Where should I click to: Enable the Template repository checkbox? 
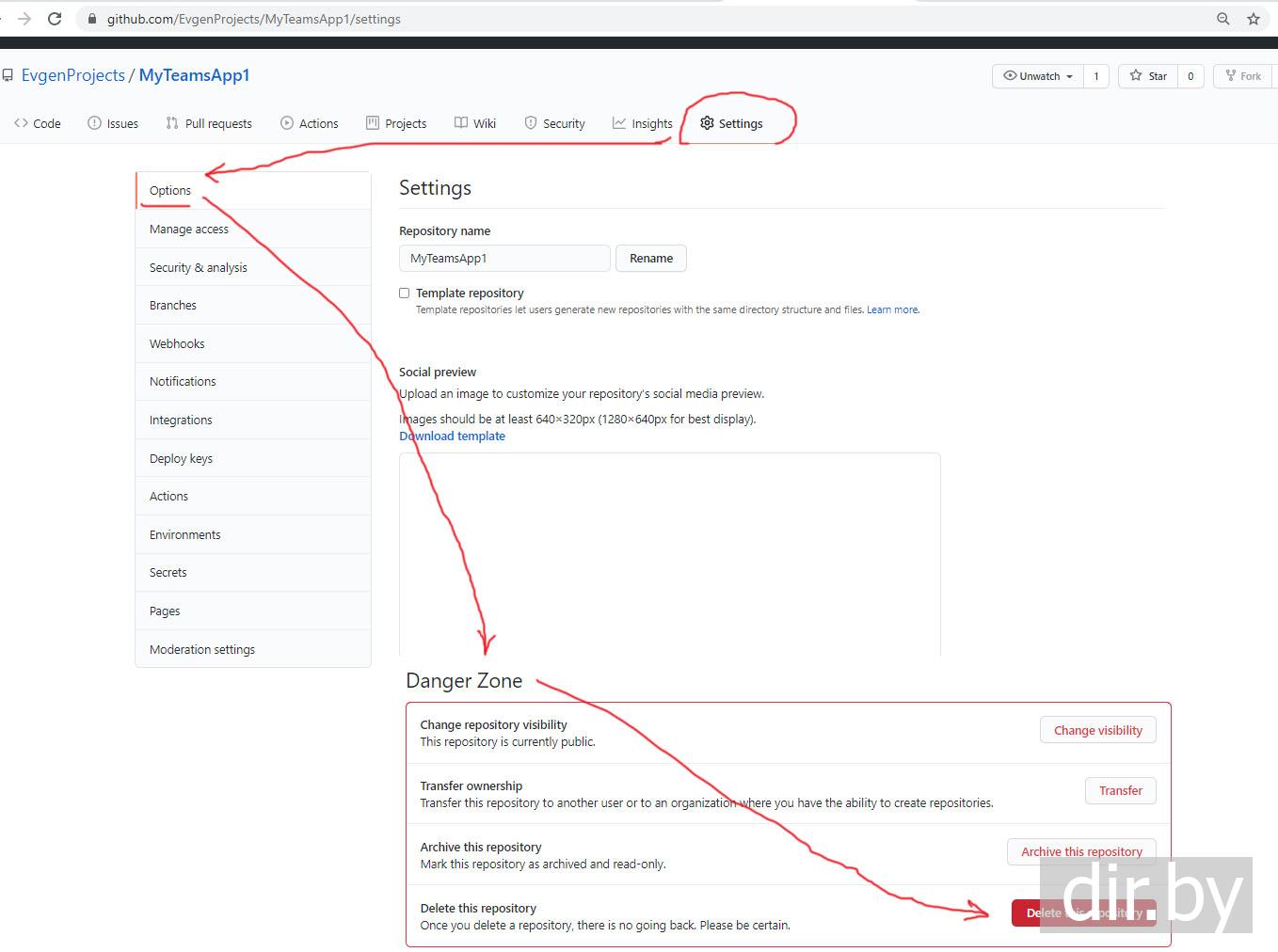[x=405, y=294]
